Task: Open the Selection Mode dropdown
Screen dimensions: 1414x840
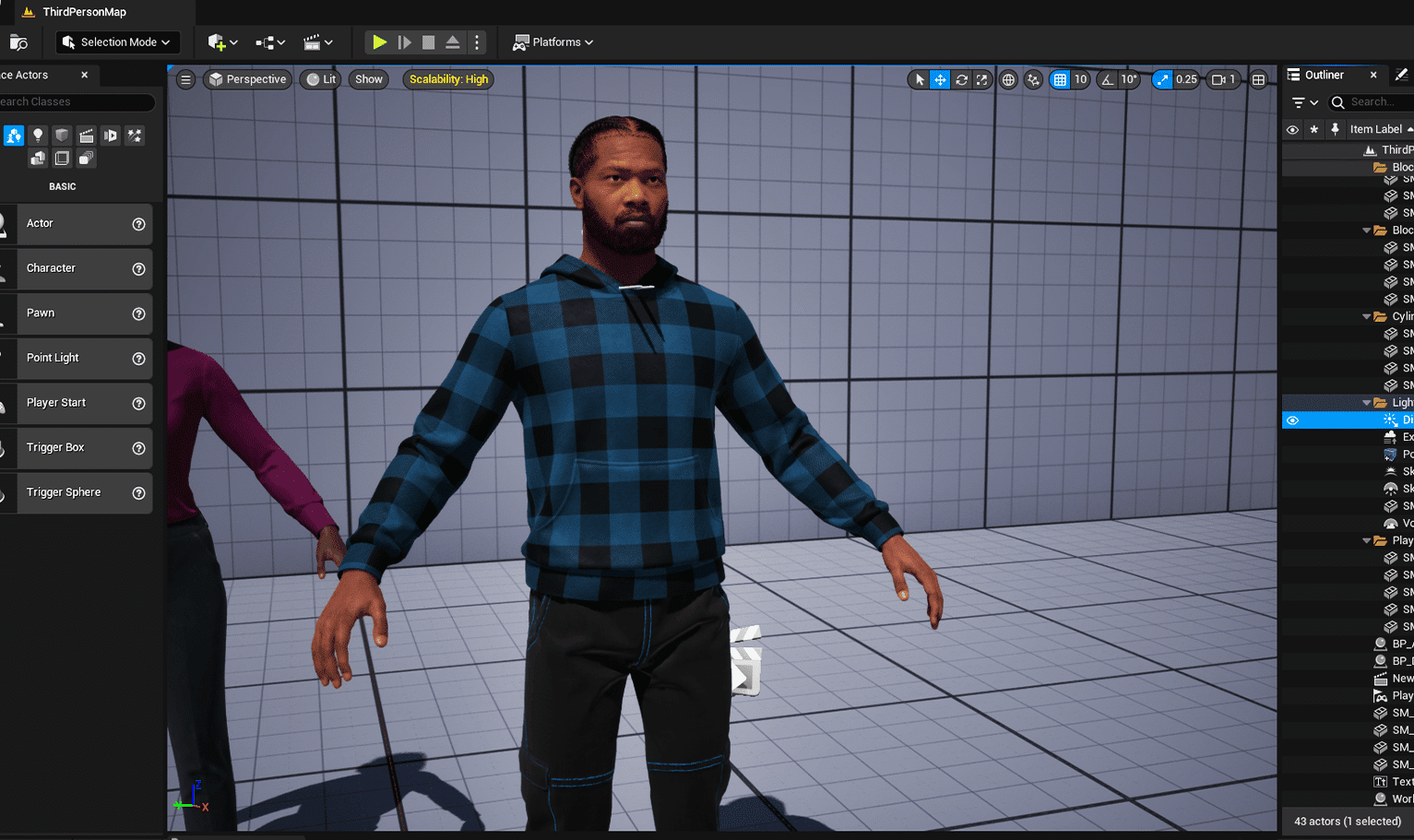Action: pyautogui.click(x=118, y=42)
